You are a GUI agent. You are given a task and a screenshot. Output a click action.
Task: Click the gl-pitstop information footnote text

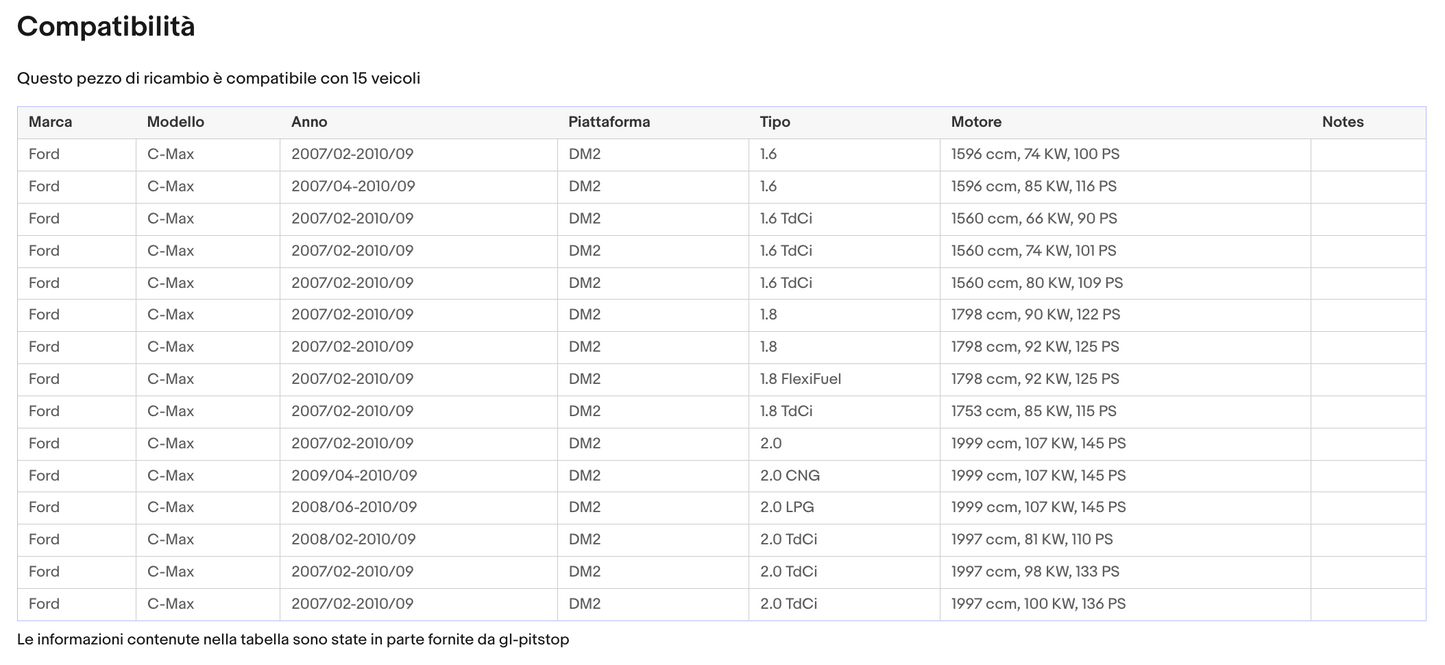point(293,639)
